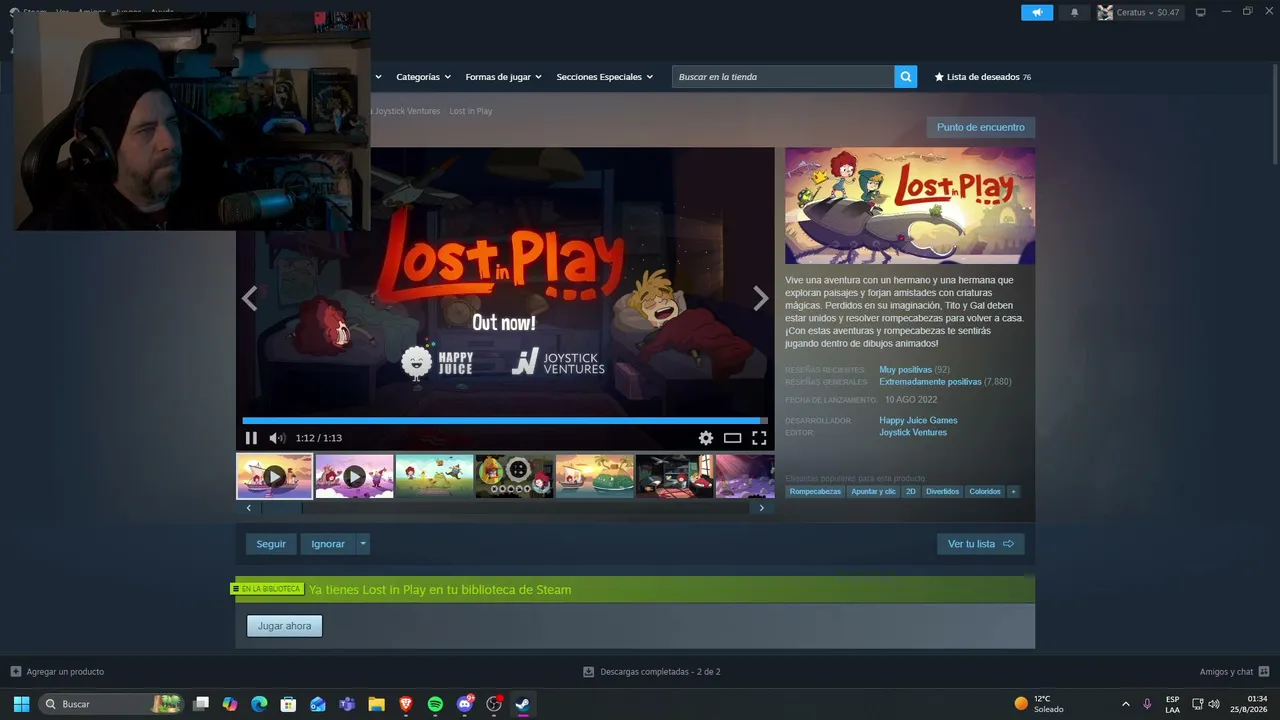Click the store search magnifier button
The height and width of the screenshot is (720, 1280).
click(x=906, y=77)
